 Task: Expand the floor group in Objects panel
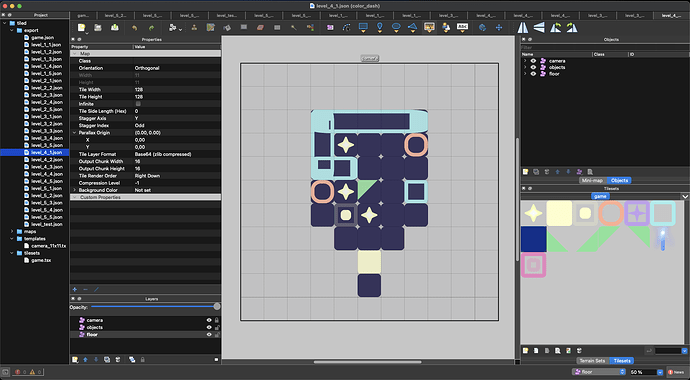(x=525, y=74)
